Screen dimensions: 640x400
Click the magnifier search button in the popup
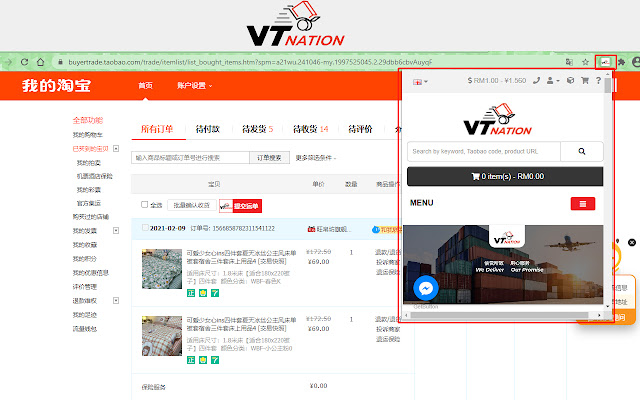tap(582, 151)
